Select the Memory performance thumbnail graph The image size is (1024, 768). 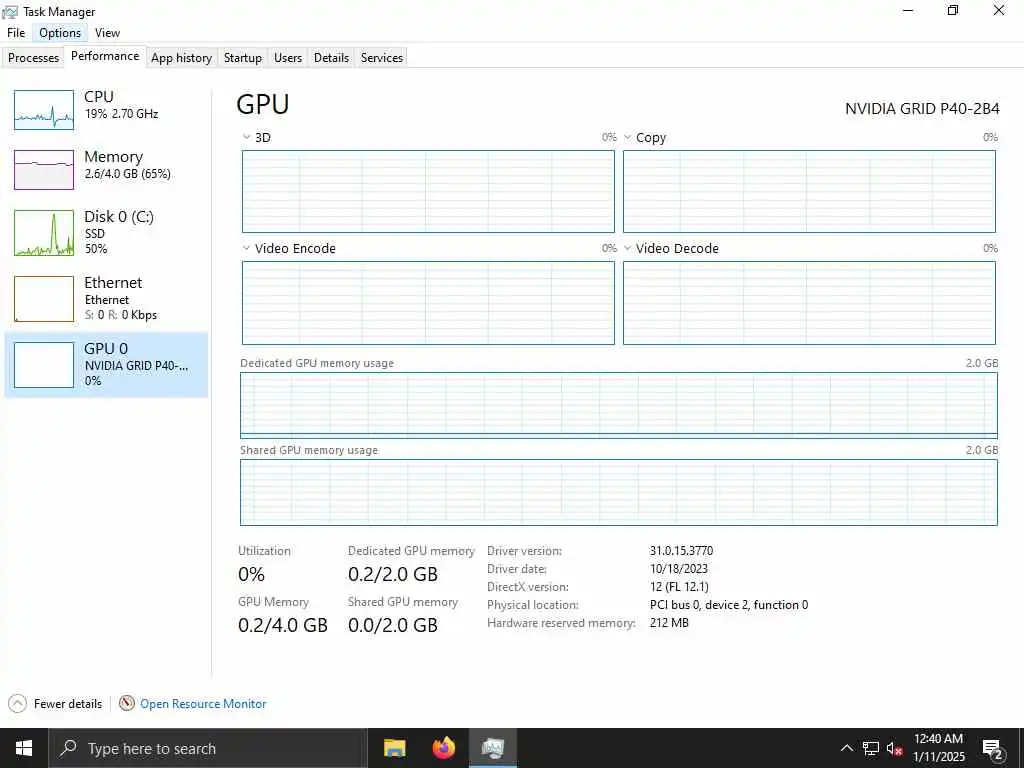pos(44,170)
